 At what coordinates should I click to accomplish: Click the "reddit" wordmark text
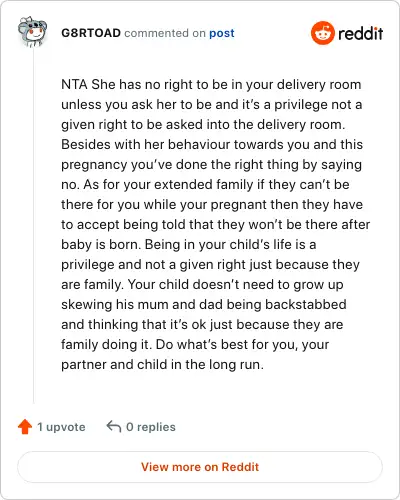point(361,33)
